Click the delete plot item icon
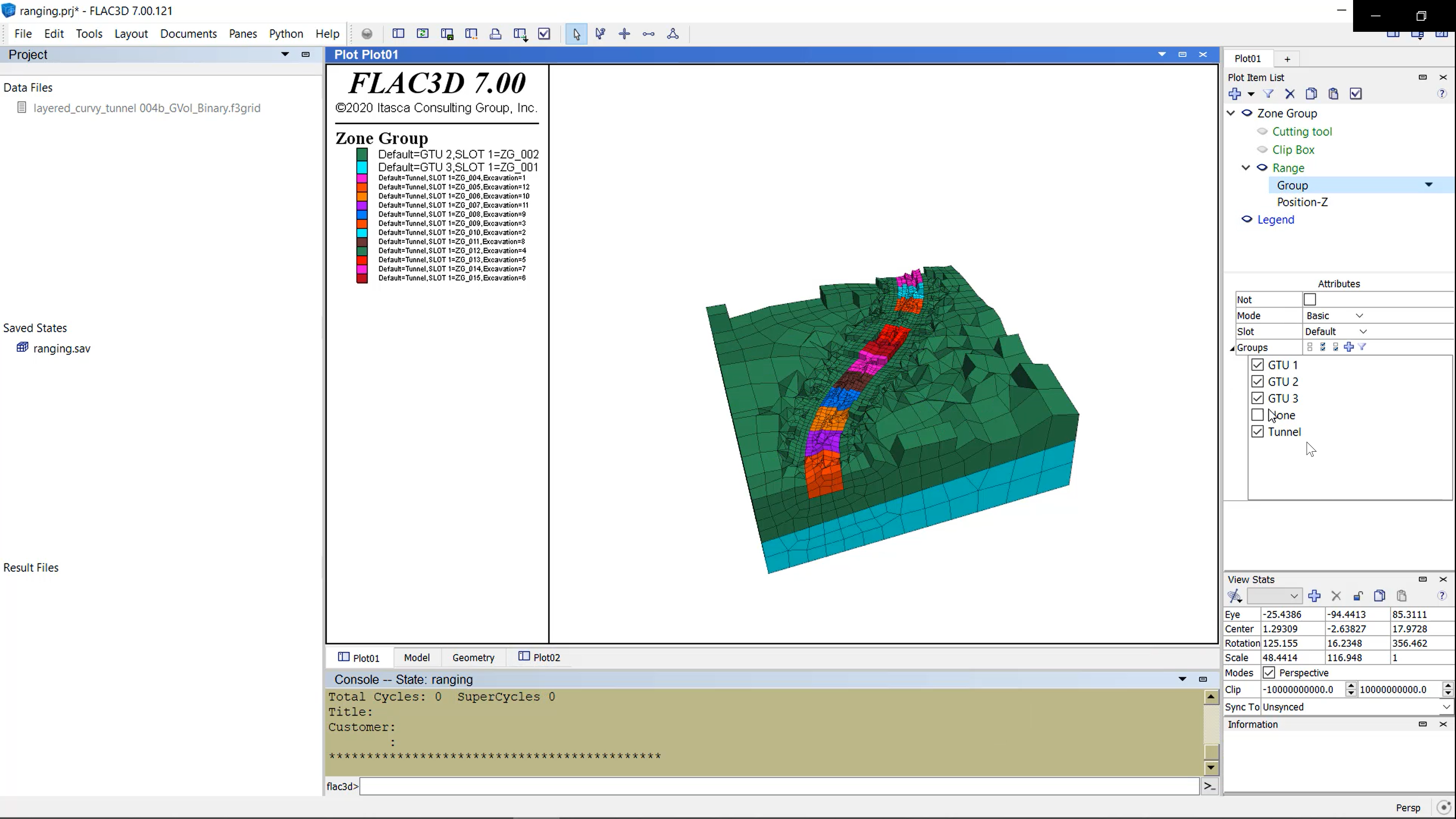Image resolution: width=1456 pixels, height=819 pixels. [x=1291, y=93]
